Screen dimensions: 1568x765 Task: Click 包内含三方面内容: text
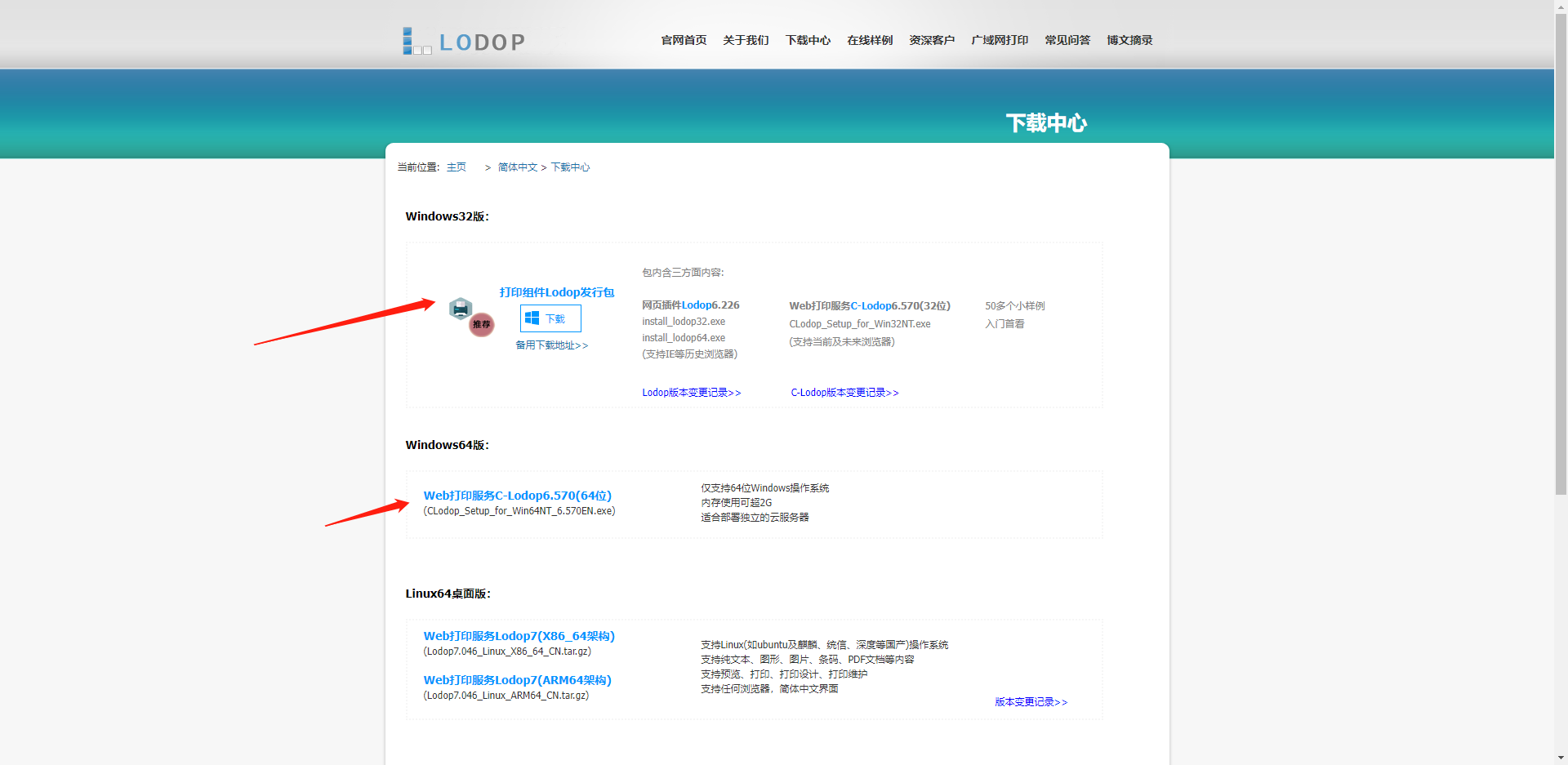(683, 273)
